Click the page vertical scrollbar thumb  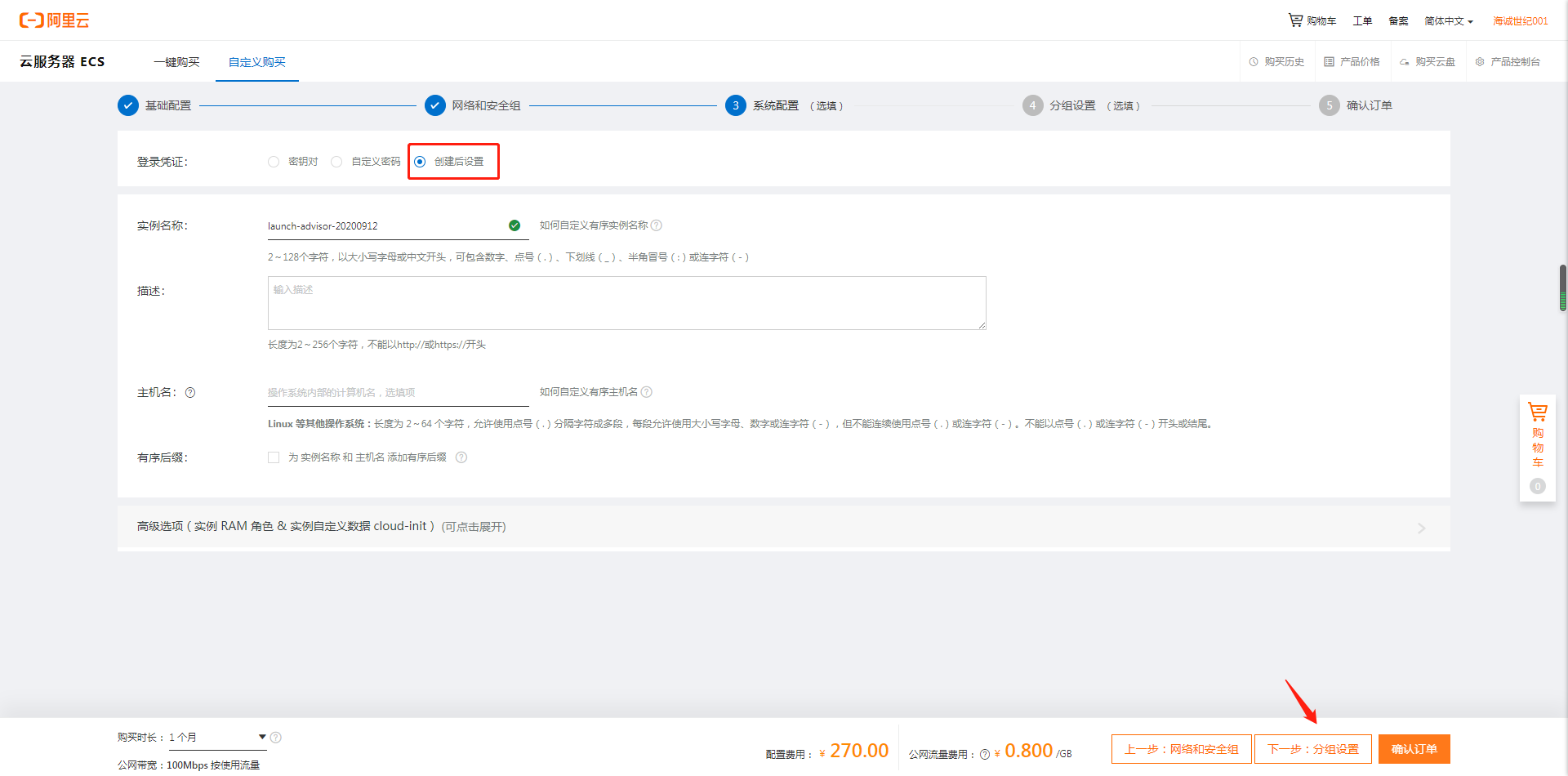click(x=1563, y=288)
